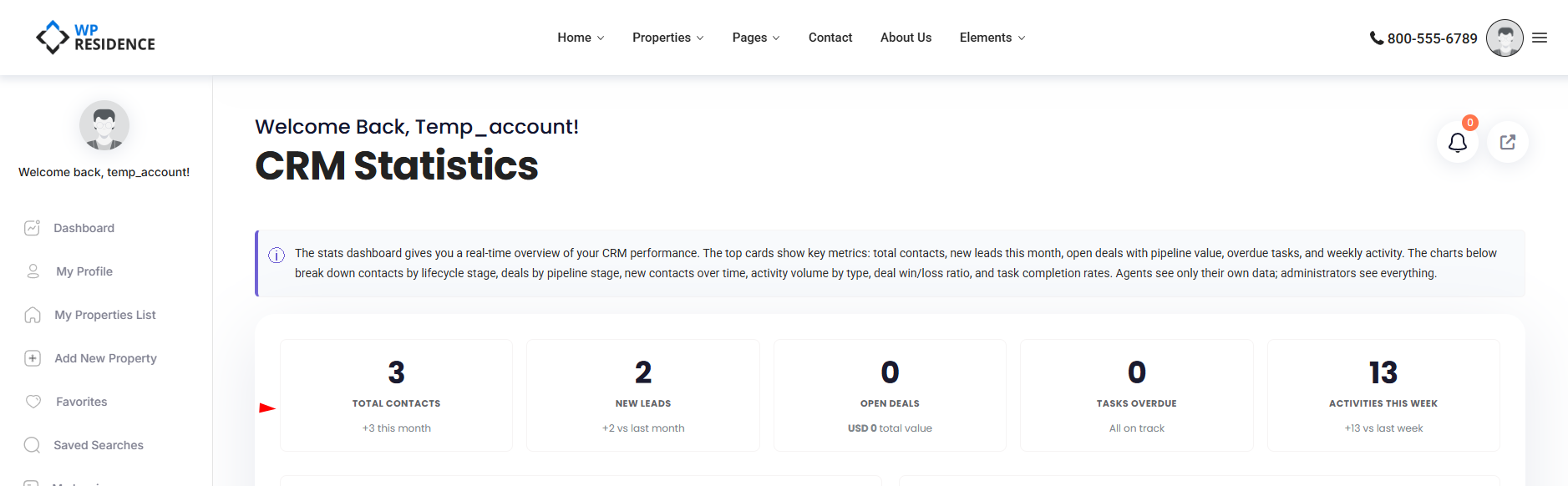This screenshot has width=1568, height=486.
Task: Click the WP Residence logo
Action: click(x=96, y=38)
